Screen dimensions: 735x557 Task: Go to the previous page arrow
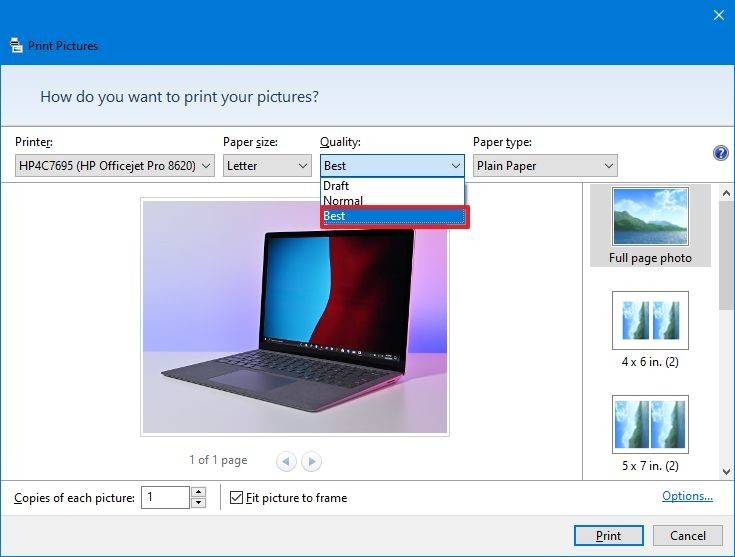[286, 461]
